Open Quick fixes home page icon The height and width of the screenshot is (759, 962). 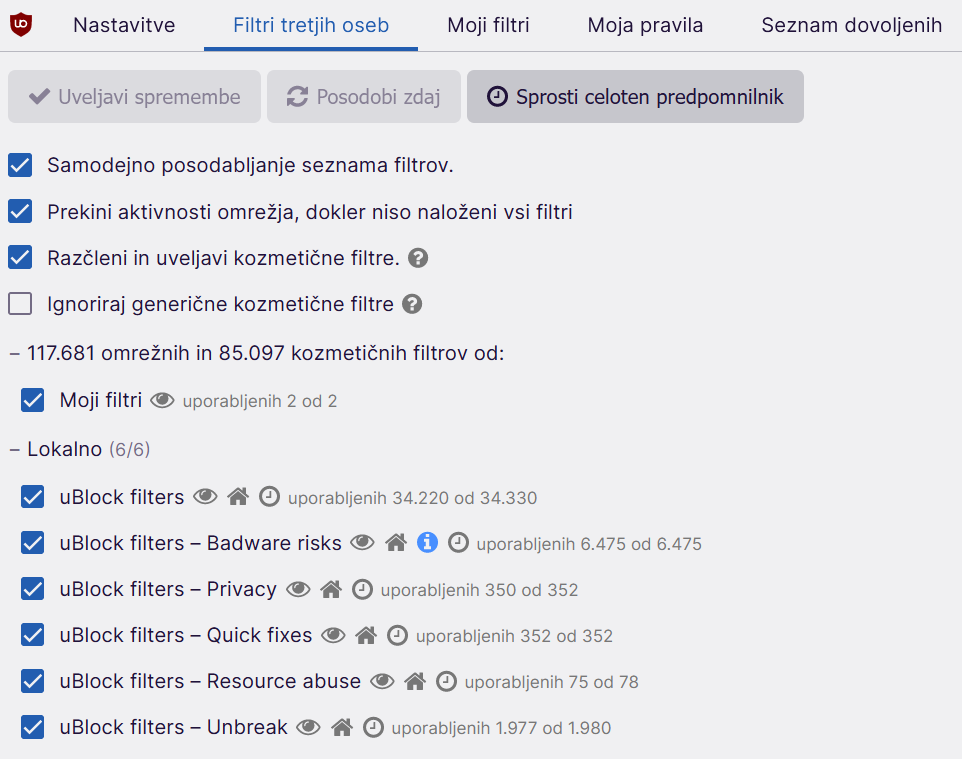pos(366,635)
